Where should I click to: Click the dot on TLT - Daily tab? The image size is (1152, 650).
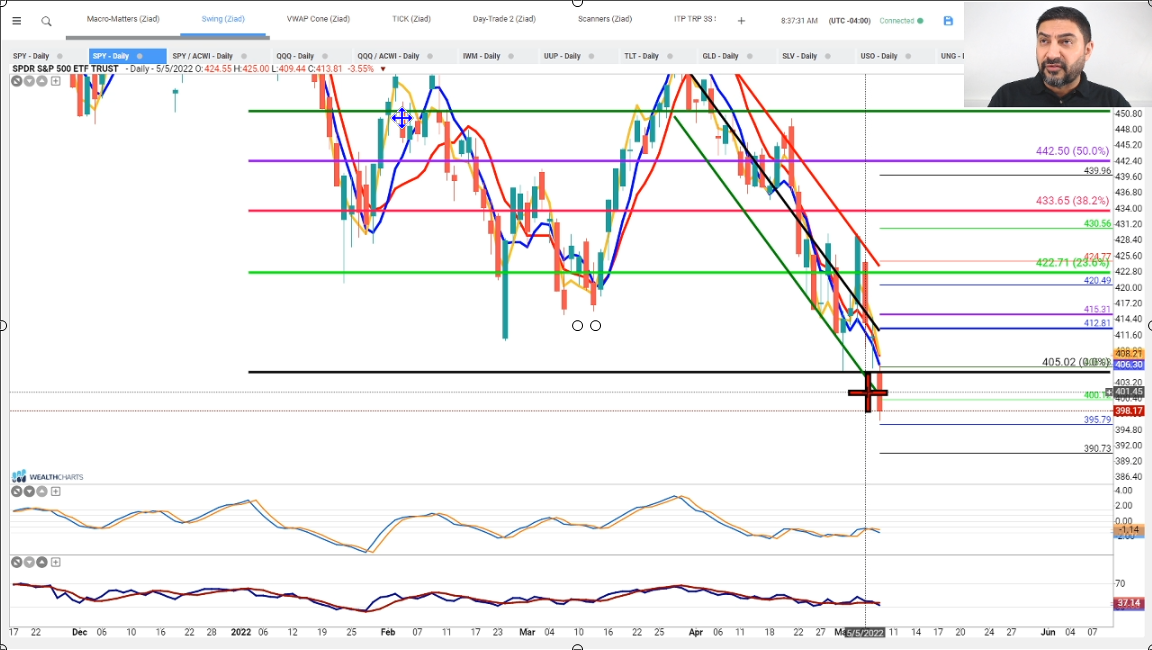[669, 56]
